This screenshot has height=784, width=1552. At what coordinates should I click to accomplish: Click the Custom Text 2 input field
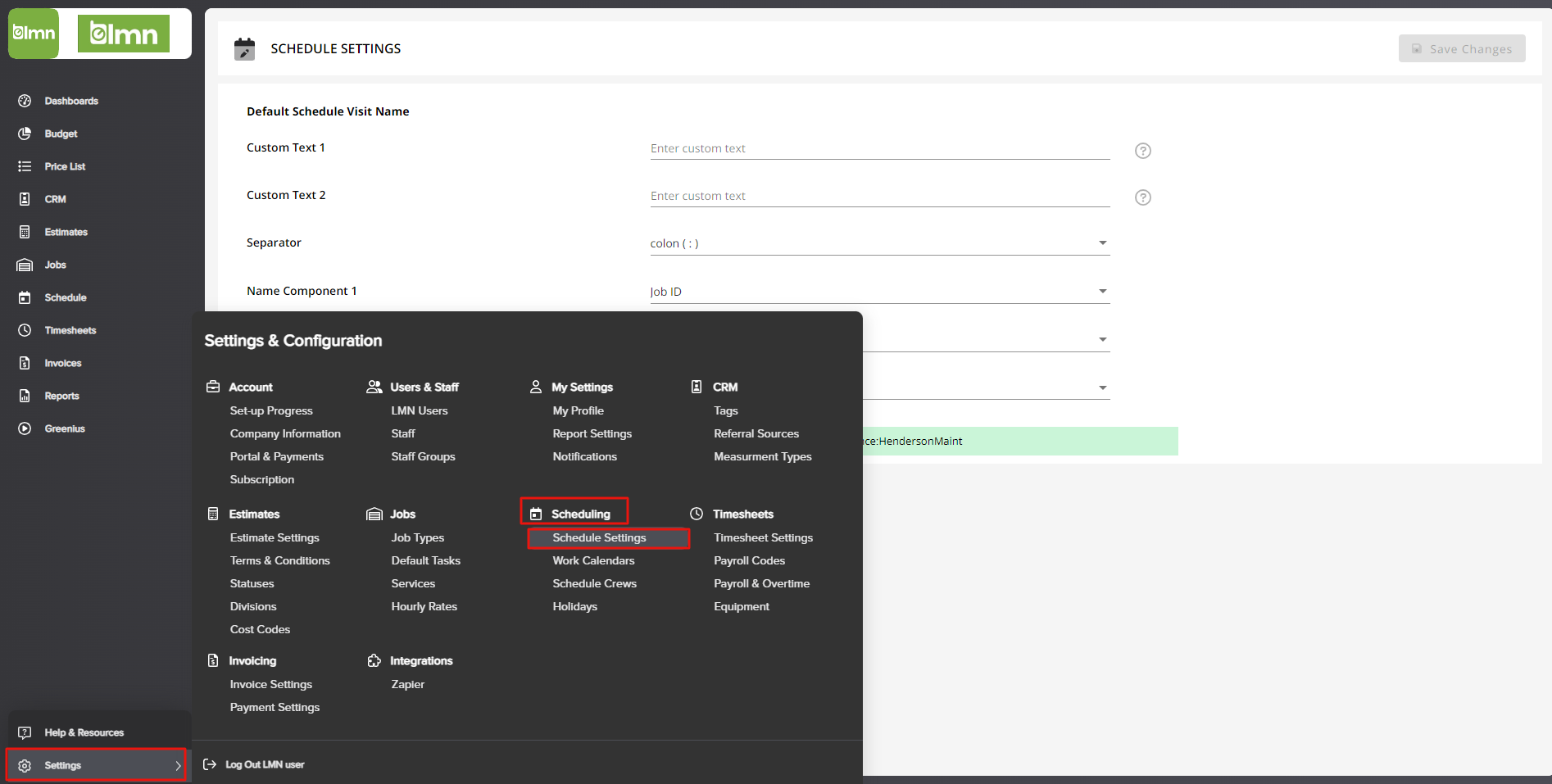click(x=880, y=196)
